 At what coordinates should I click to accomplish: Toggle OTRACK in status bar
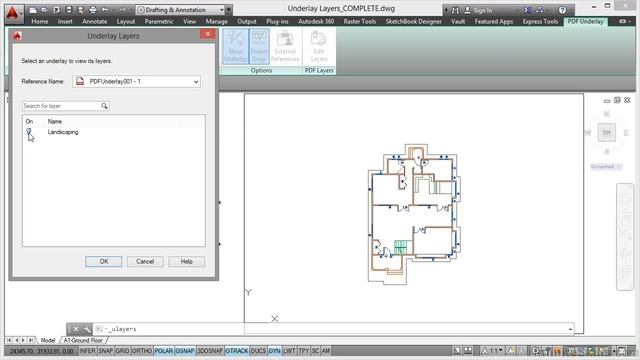(237, 351)
